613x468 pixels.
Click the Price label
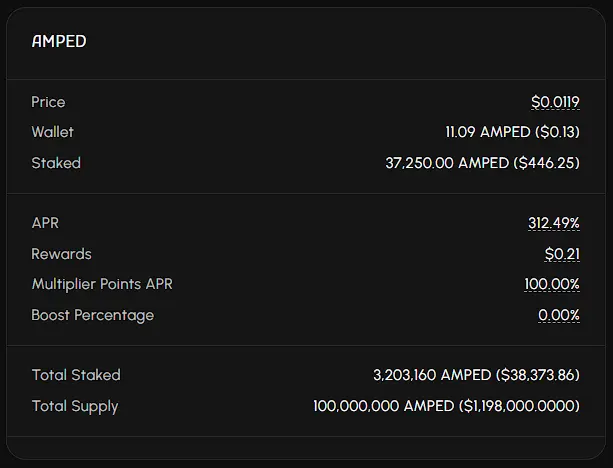pos(48,102)
